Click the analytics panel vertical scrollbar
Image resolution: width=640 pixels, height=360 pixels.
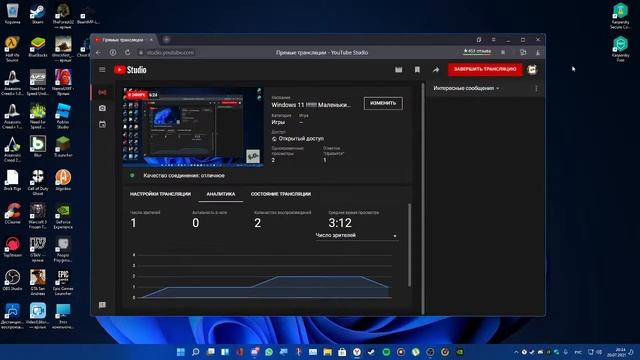pyautogui.click(x=409, y=245)
